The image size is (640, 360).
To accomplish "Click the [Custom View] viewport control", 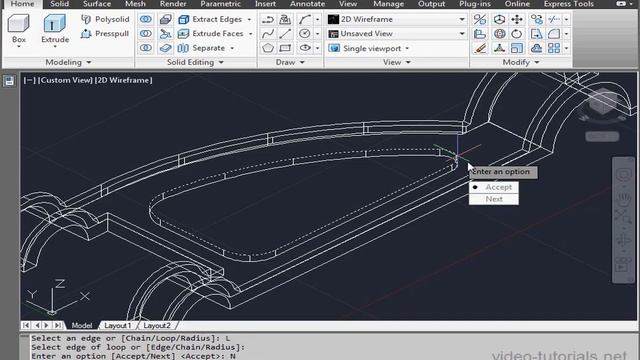I will coord(64,80).
